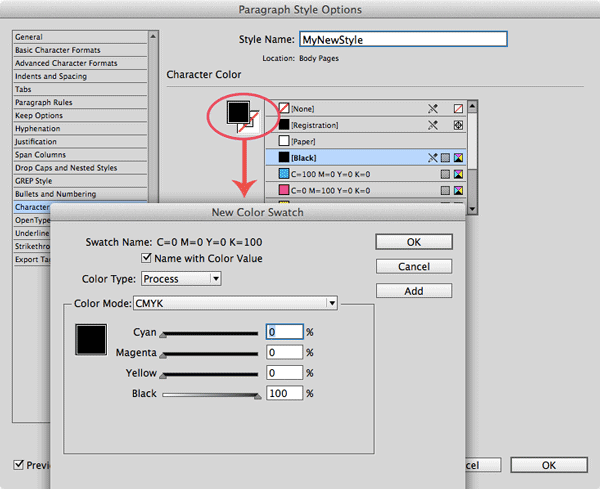Choose the magenta C=0 M=100 Y=0 K=0 swatch
Image resolution: width=600 pixels, height=489 pixels.
coord(366,191)
